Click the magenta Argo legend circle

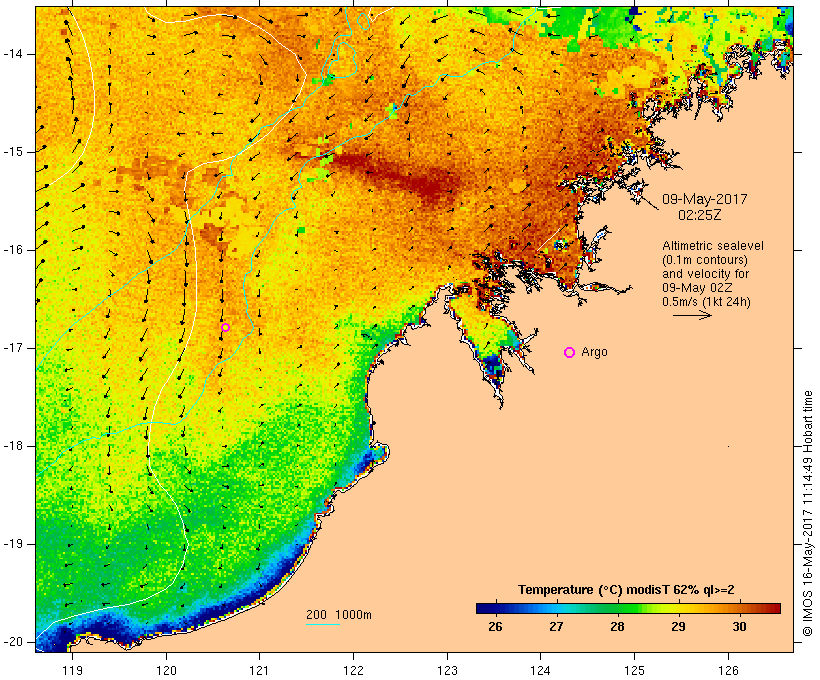[x=570, y=353]
